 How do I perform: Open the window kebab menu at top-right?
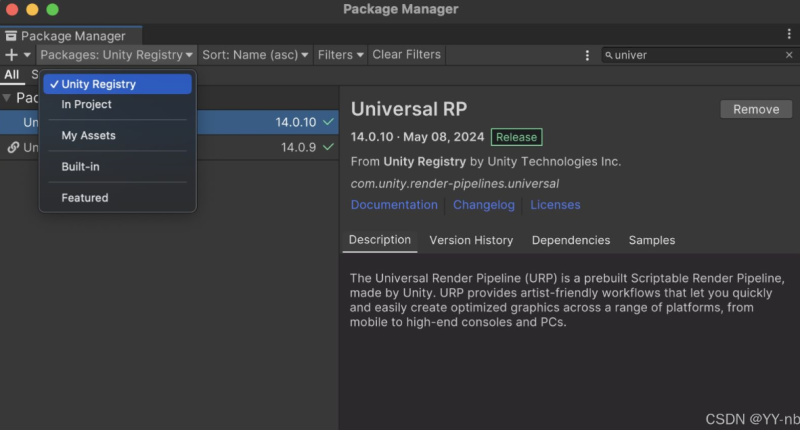point(788,35)
